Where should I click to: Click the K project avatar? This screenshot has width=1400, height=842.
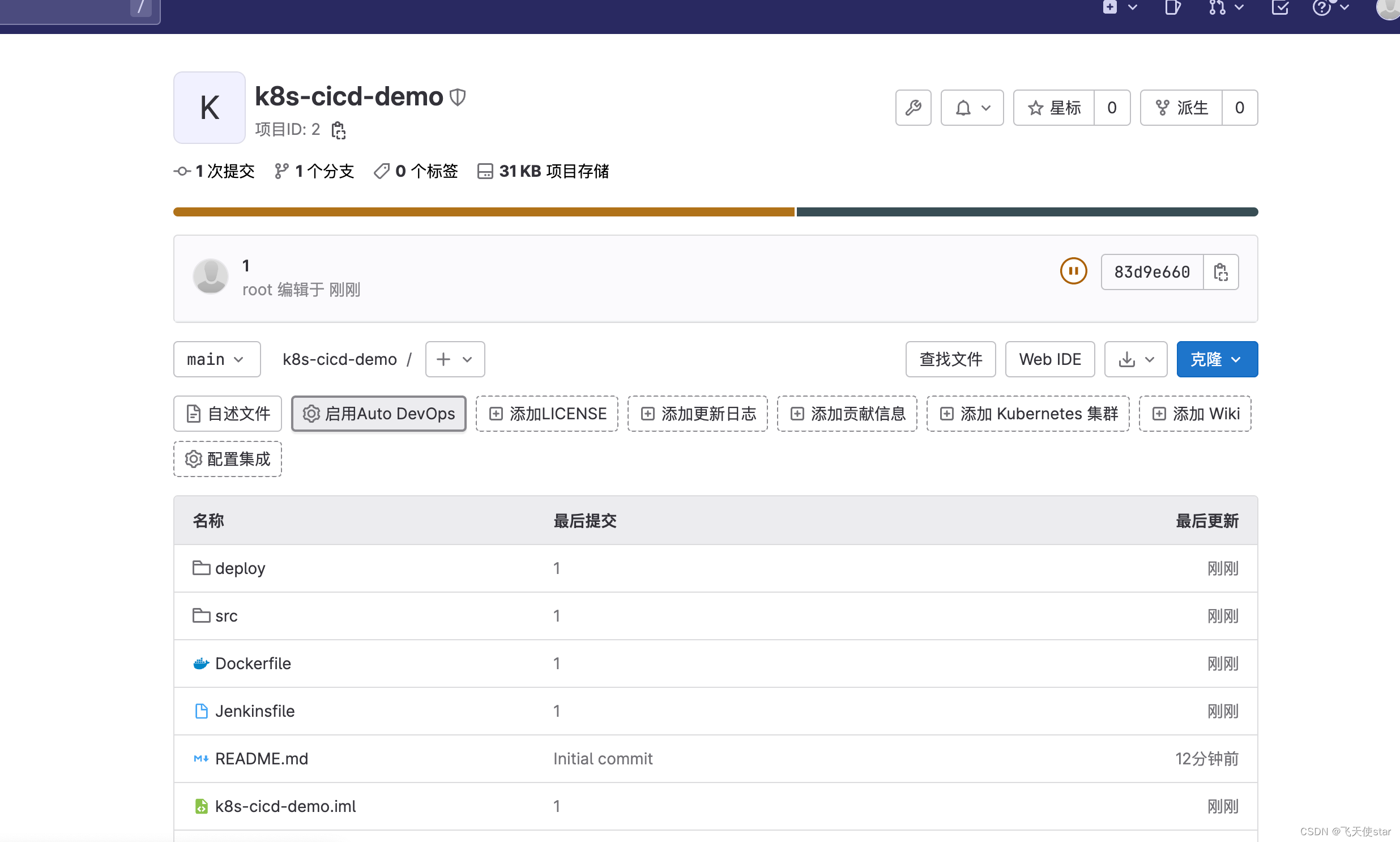[x=209, y=107]
